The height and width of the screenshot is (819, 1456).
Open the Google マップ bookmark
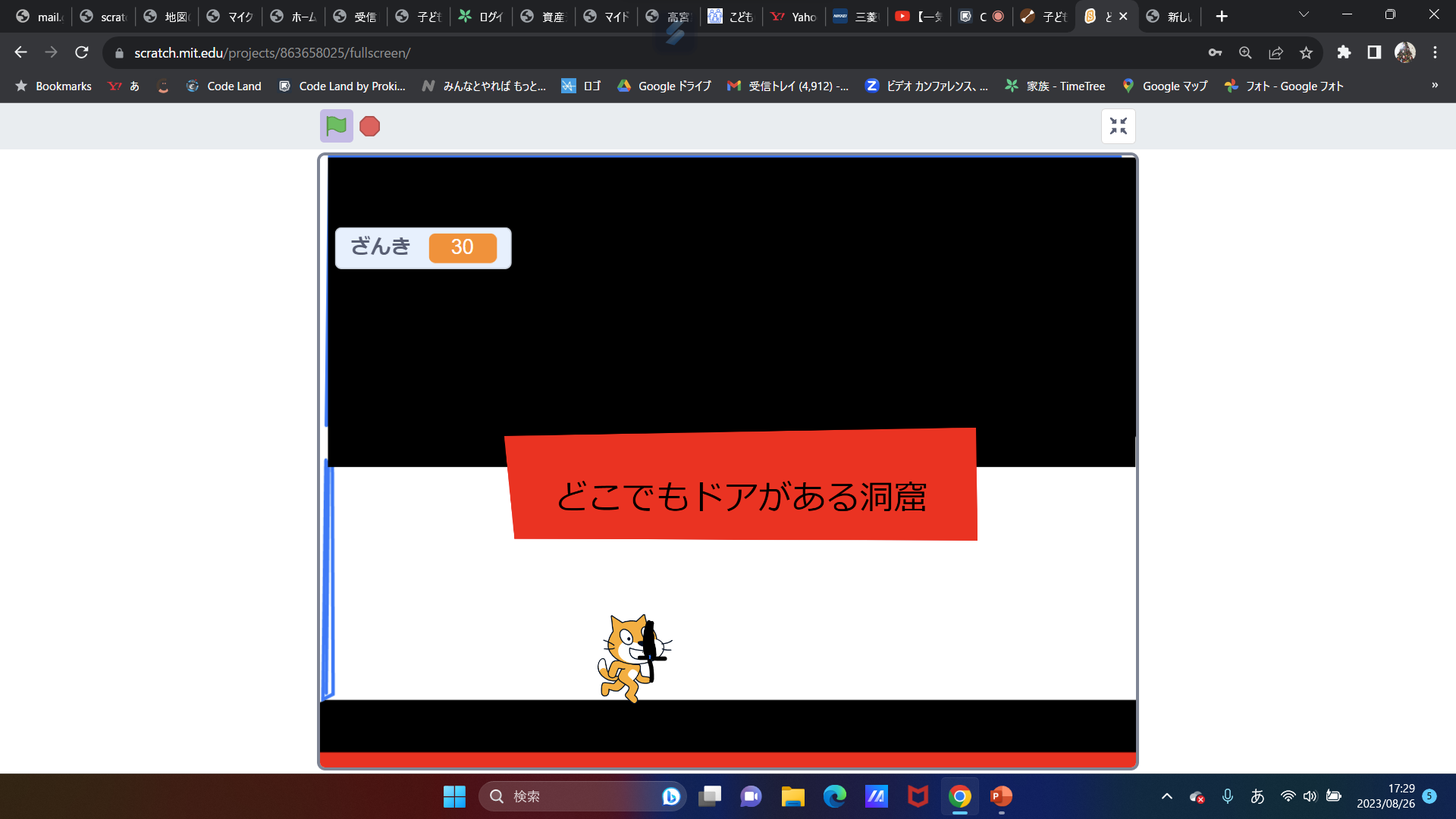tap(1165, 86)
